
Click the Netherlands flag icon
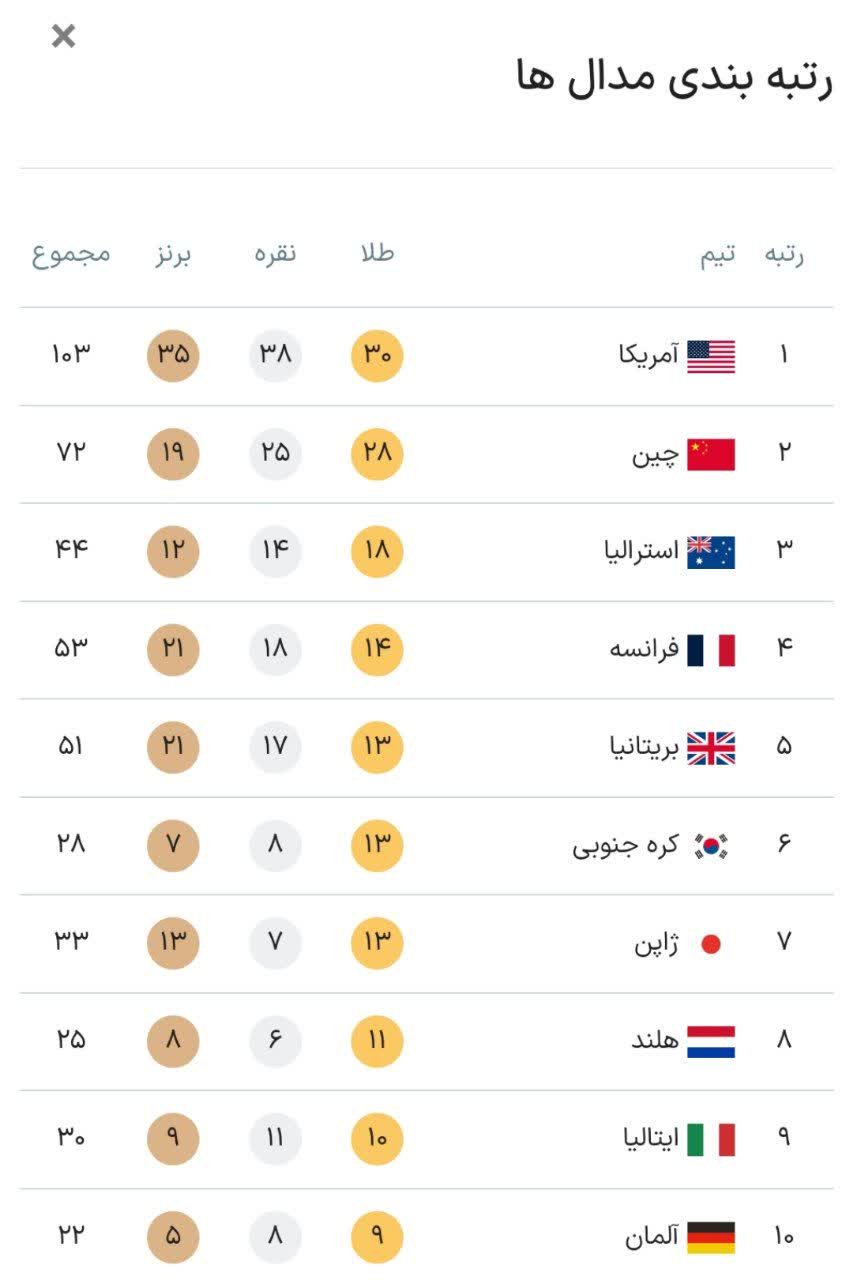point(711,1041)
